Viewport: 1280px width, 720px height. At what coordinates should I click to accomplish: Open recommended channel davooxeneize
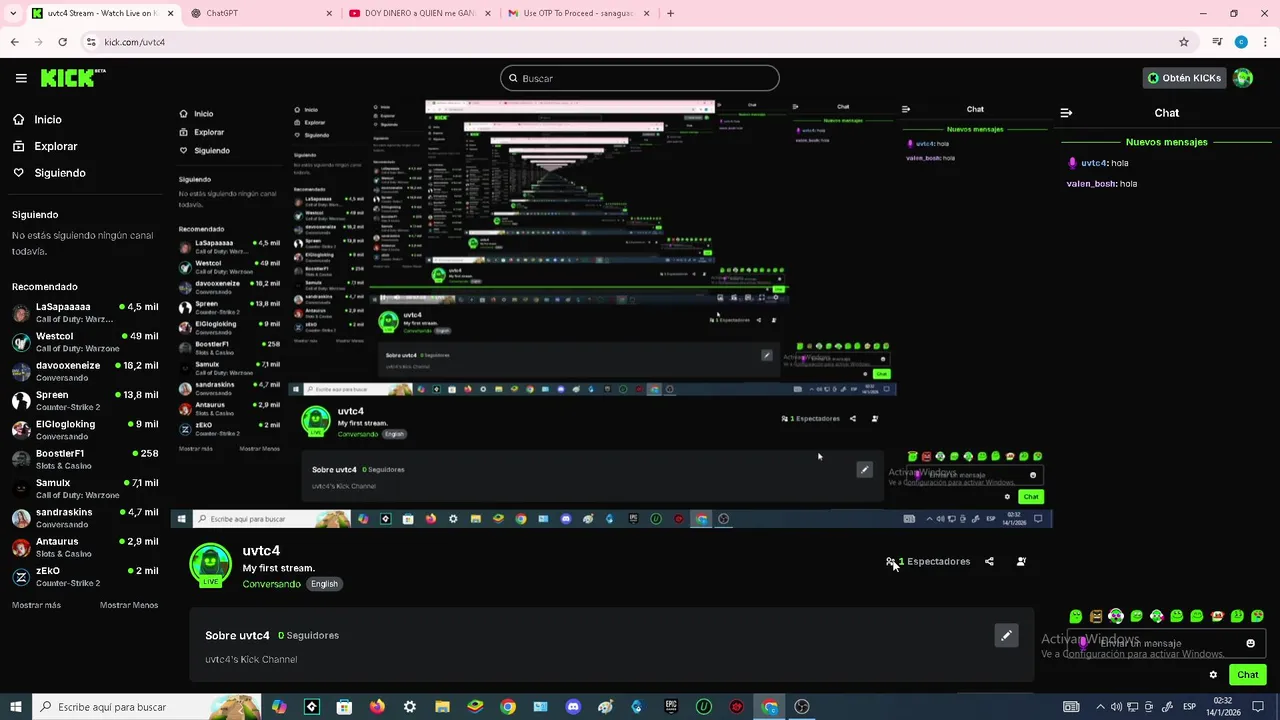pos(84,371)
